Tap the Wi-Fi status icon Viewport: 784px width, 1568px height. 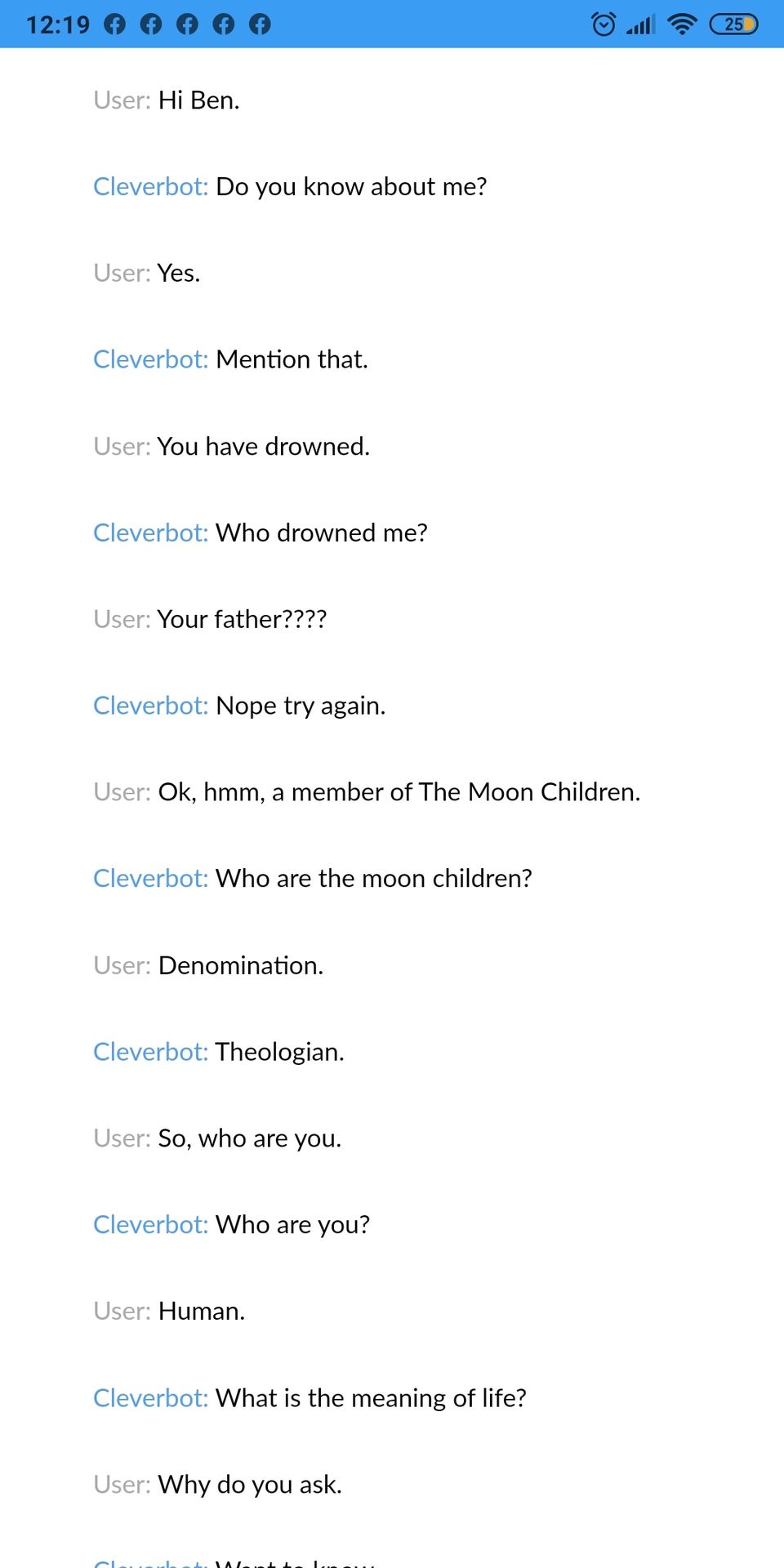tap(682, 24)
